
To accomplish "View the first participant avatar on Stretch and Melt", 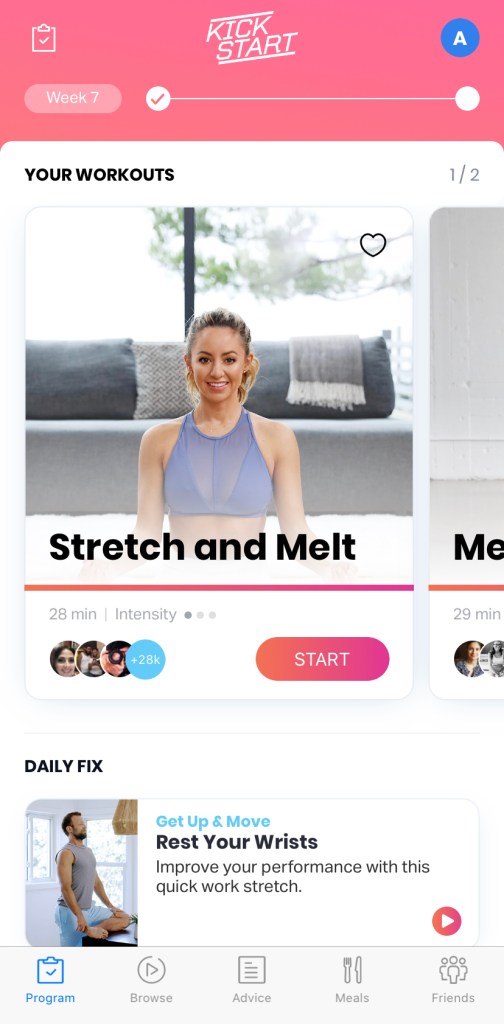I will 65,659.
